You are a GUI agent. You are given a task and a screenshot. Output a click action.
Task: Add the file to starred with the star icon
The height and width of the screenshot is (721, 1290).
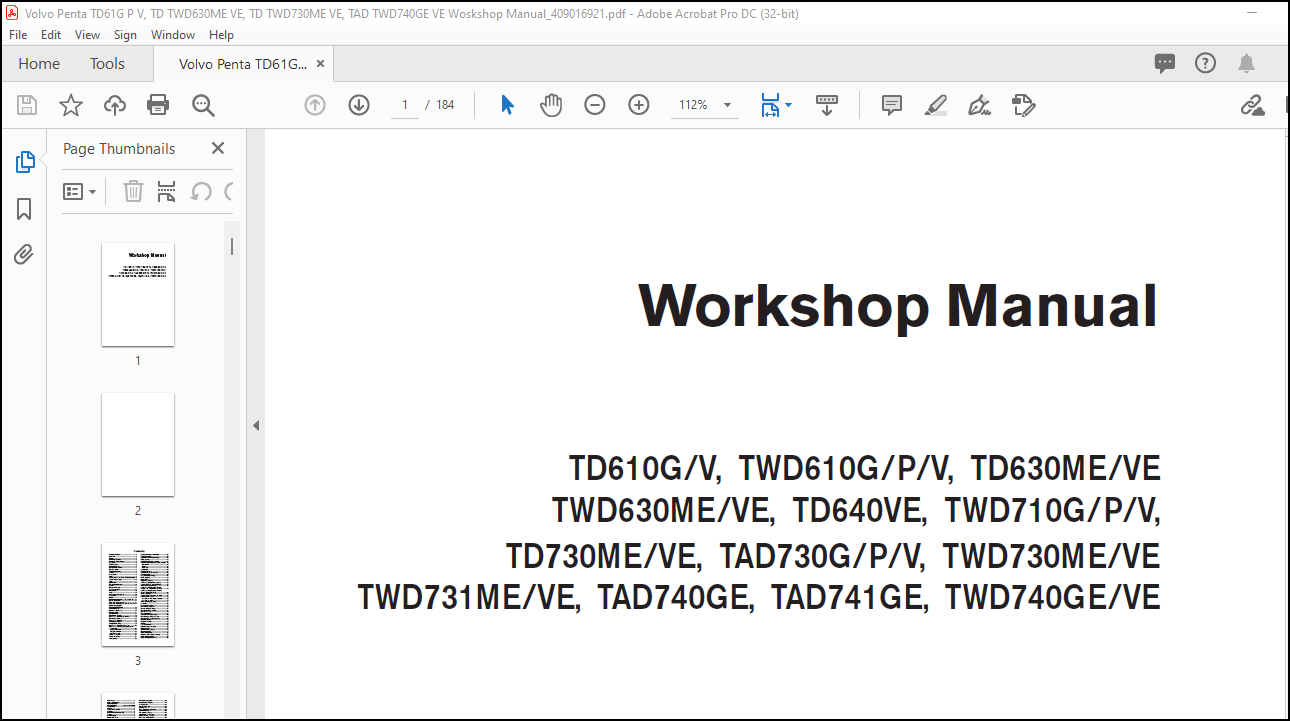click(x=71, y=105)
